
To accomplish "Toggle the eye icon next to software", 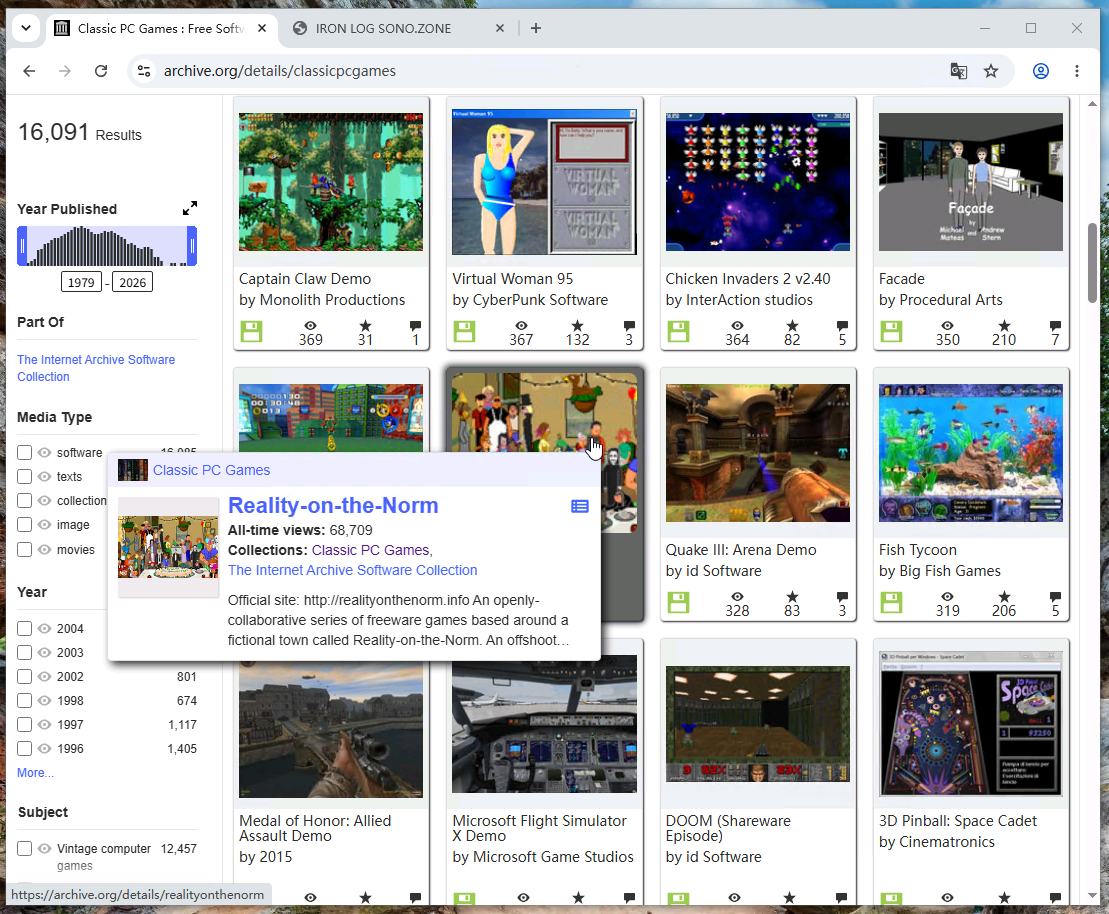I will tap(45, 453).
